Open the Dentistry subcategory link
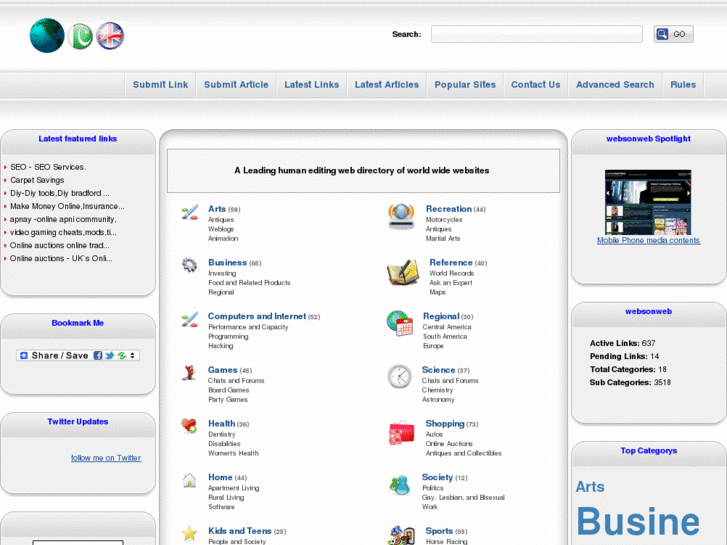This screenshot has width=727, height=545. [222, 435]
